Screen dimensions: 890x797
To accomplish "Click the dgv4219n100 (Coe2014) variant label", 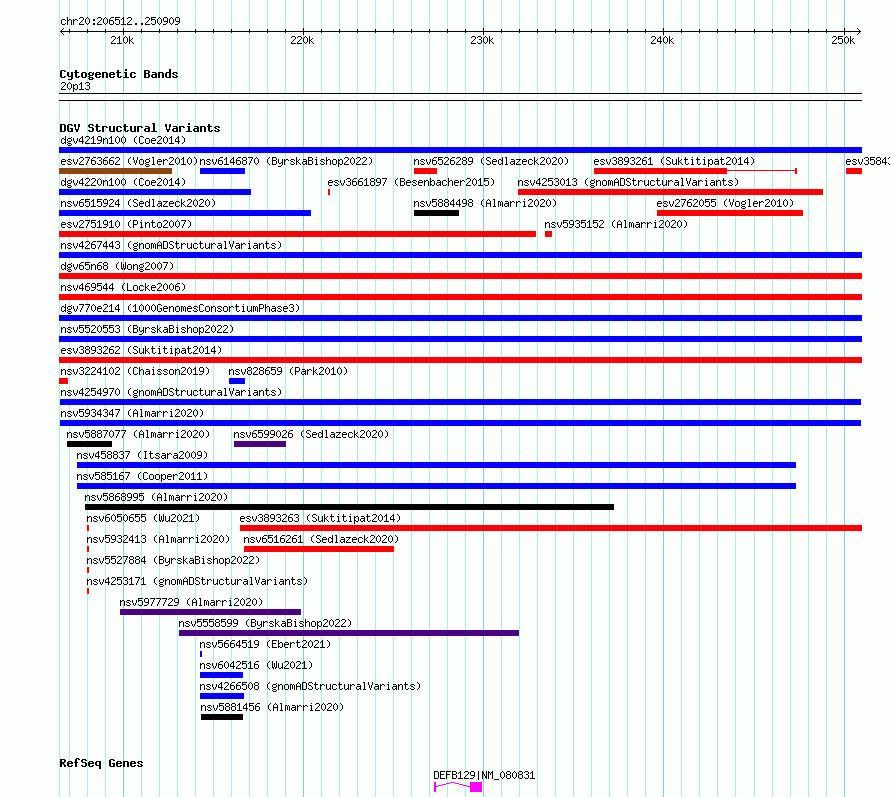I will tap(123, 140).
